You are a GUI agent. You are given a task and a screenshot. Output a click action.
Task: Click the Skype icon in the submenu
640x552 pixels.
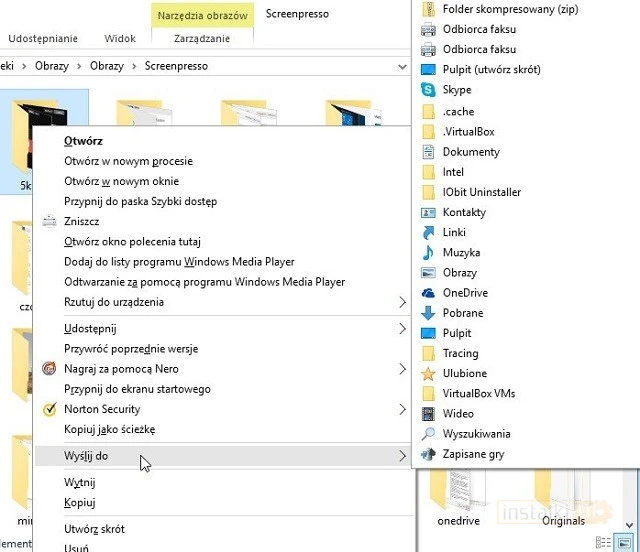[428, 90]
